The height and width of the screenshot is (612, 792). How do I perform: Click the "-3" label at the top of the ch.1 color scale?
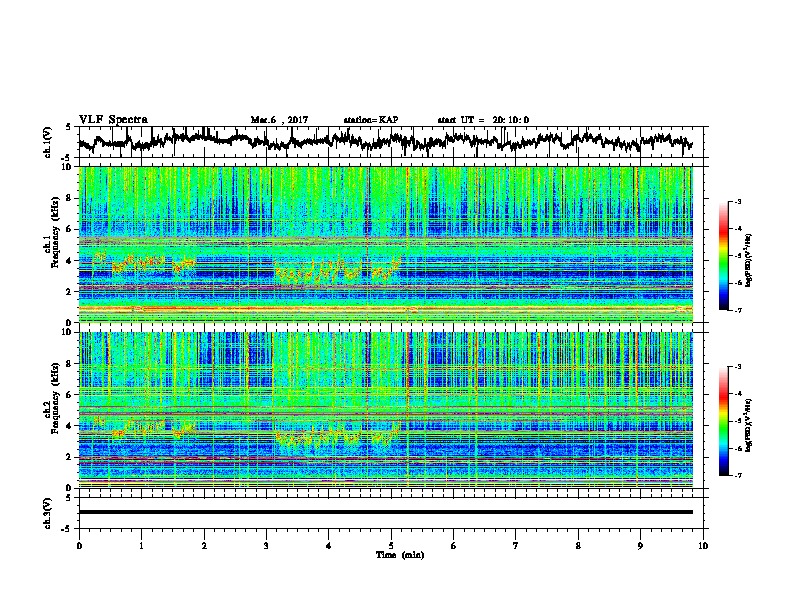[x=737, y=201]
